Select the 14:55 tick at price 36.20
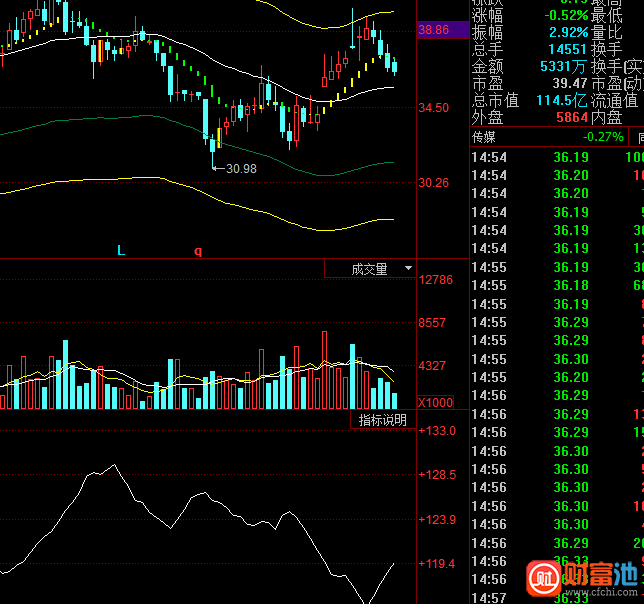This screenshot has width=644, height=604. (x=557, y=377)
